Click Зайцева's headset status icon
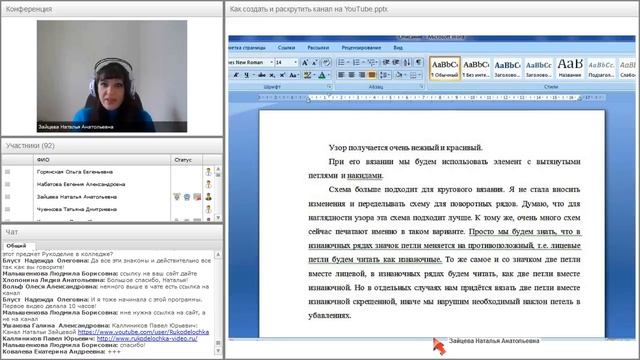640x360 pixels. coord(187,197)
